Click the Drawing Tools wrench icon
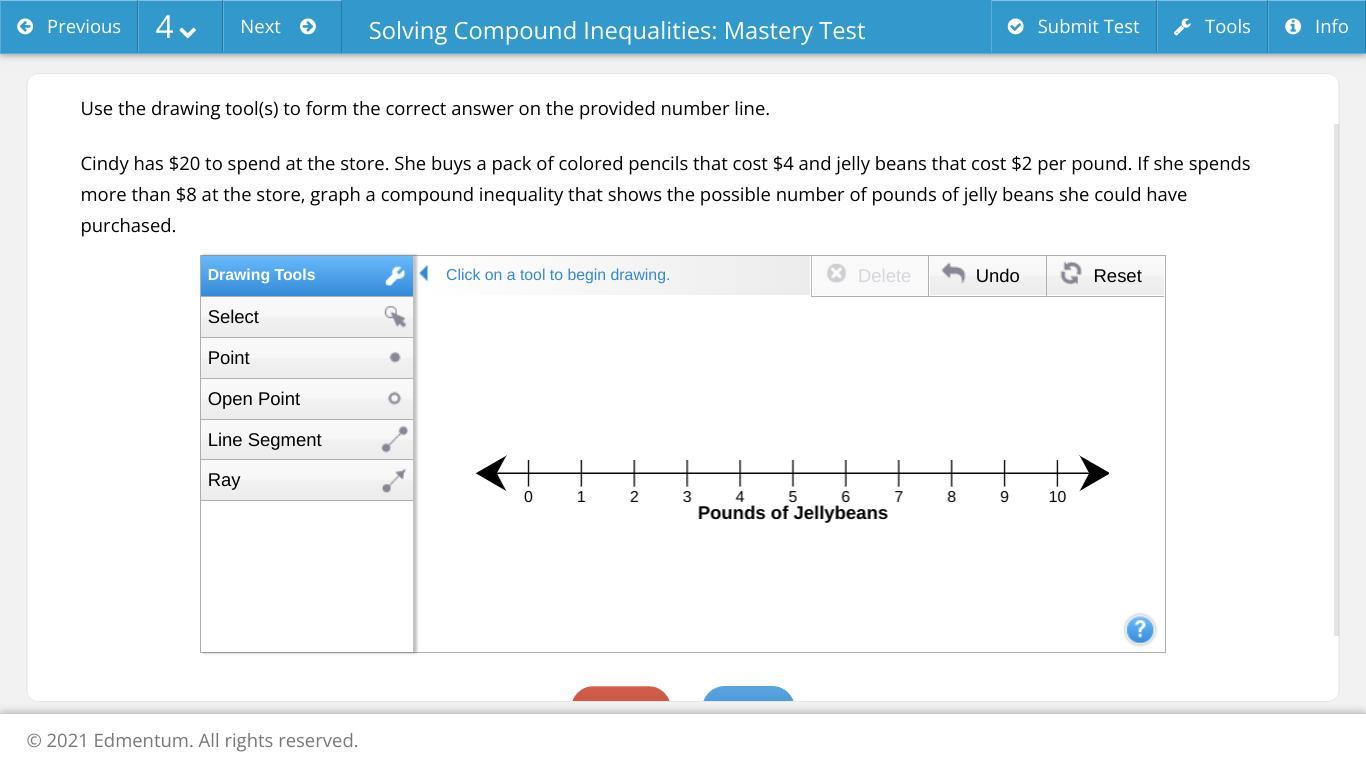Viewport: 1366px width, 768px height. (395, 276)
